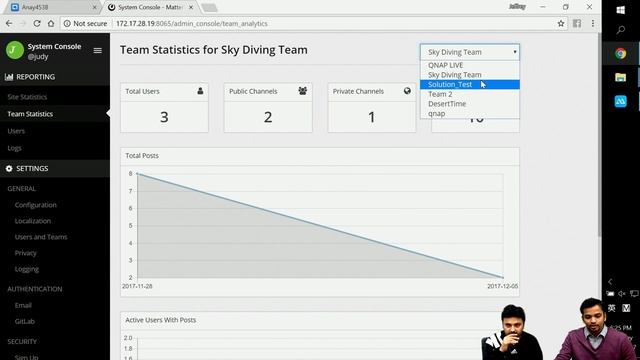Open the Chrome three-dot menu
640x360 pixels.
pos(593,24)
